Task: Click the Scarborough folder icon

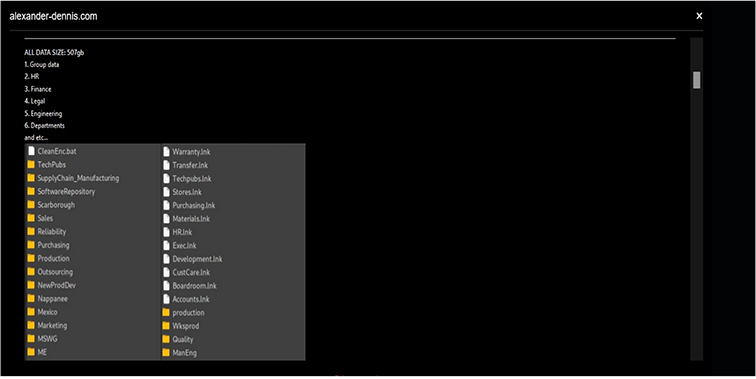Action: (31, 205)
